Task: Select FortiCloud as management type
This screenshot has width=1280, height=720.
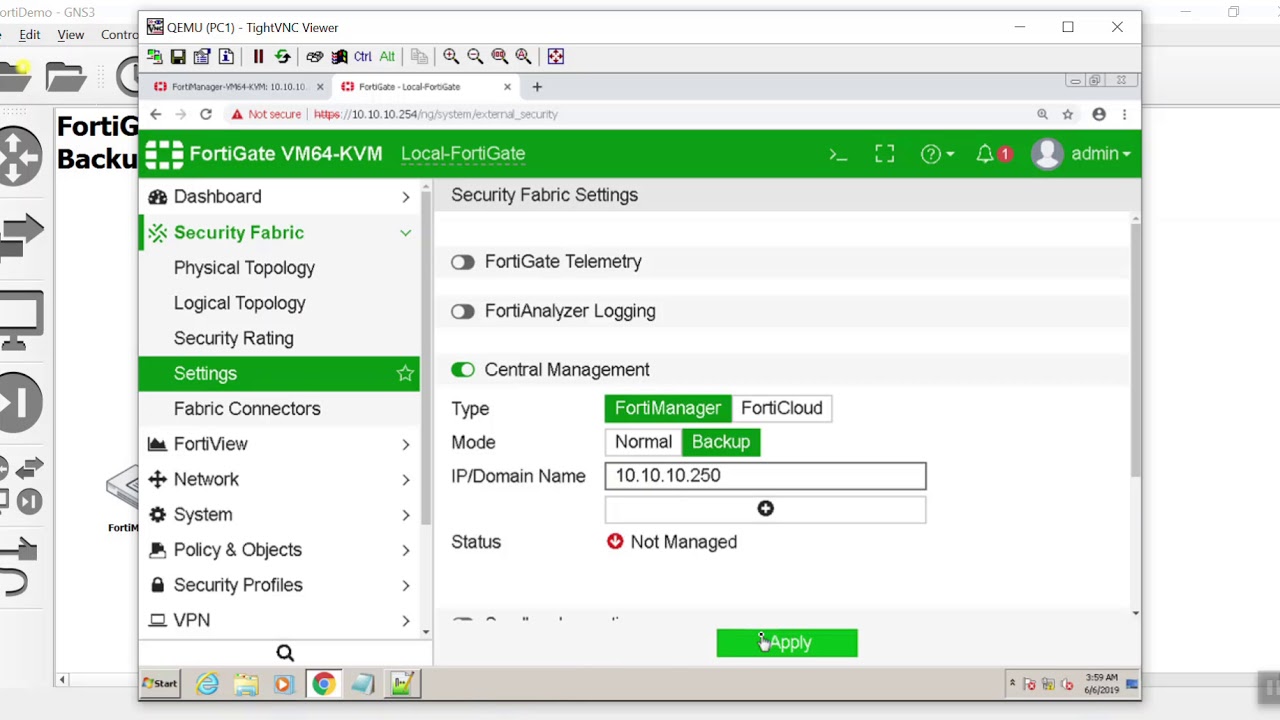Action: [x=782, y=408]
